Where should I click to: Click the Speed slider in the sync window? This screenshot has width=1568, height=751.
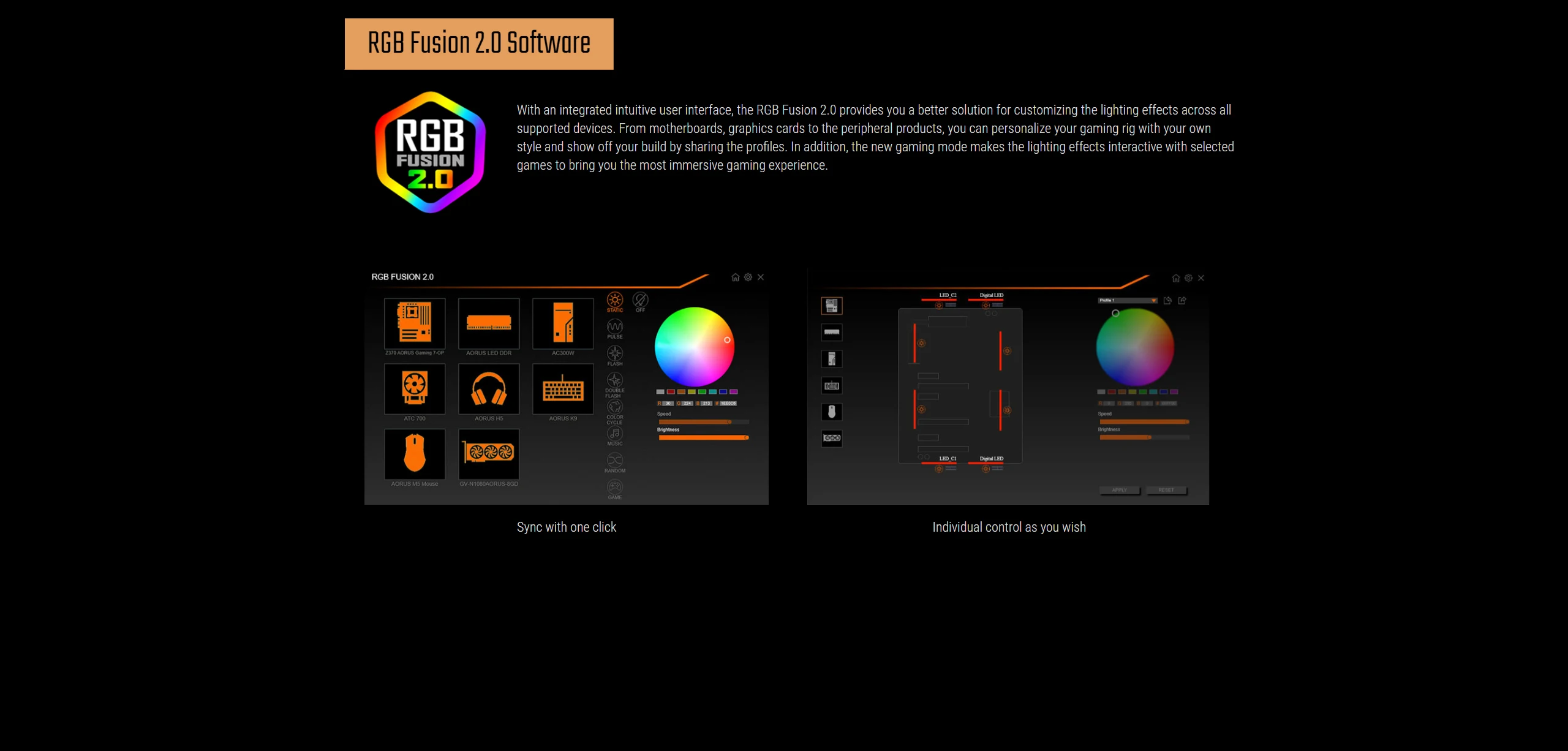click(704, 422)
